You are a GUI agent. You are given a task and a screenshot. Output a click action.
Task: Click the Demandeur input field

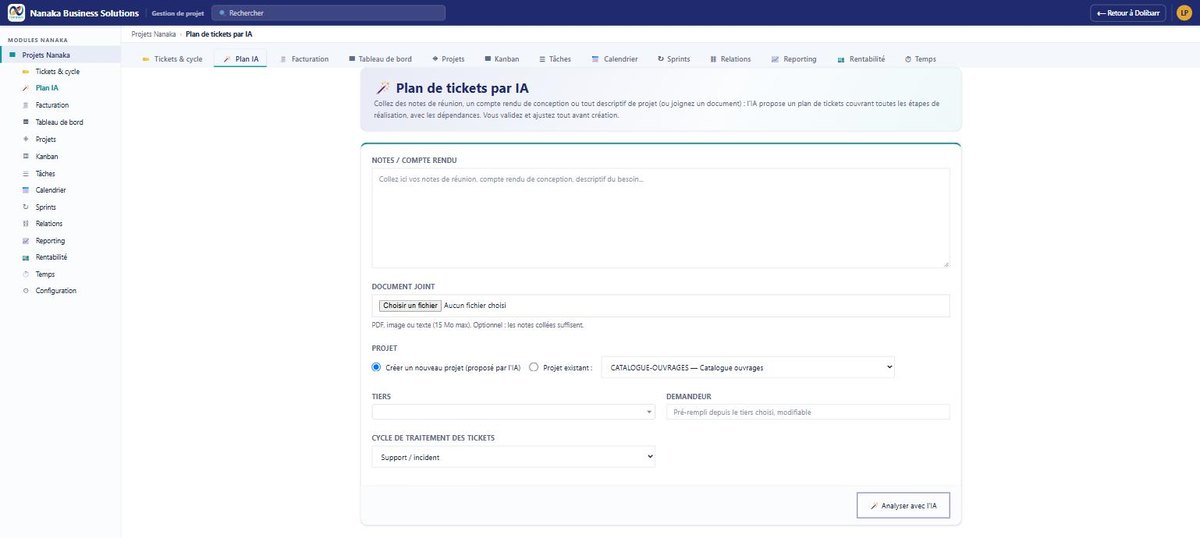pyautogui.click(x=808, y=412)
